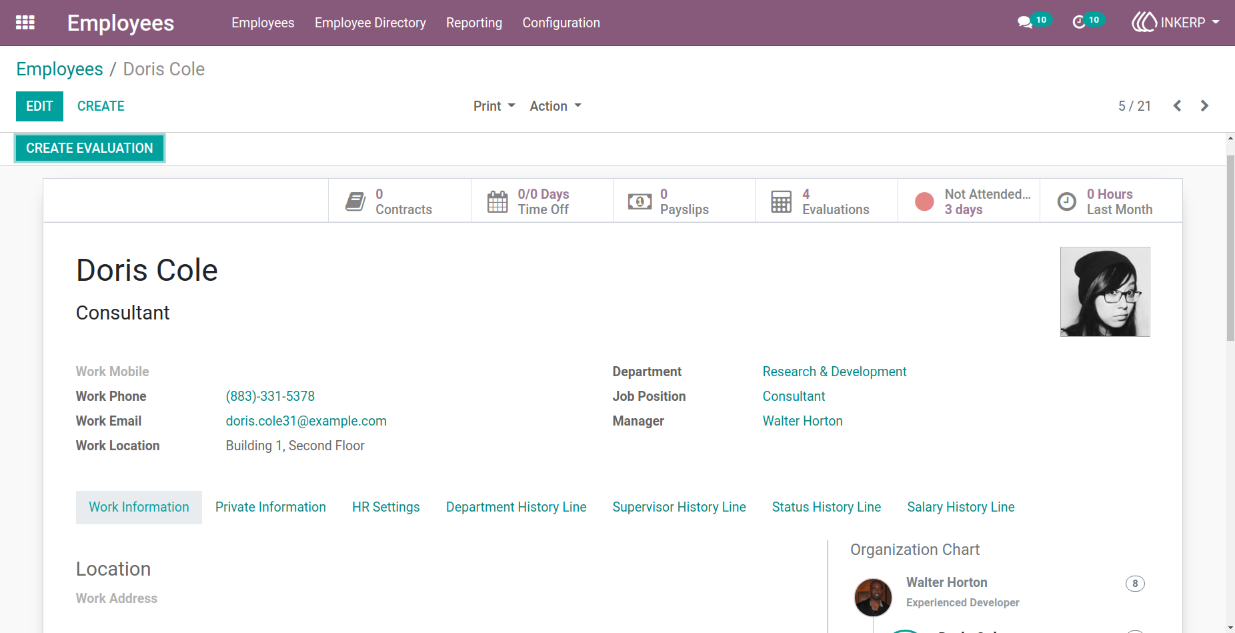This screenshot has height=633, width=1235.
Task: Go back to Employees breadcrumb link
Action: (60, 69)
